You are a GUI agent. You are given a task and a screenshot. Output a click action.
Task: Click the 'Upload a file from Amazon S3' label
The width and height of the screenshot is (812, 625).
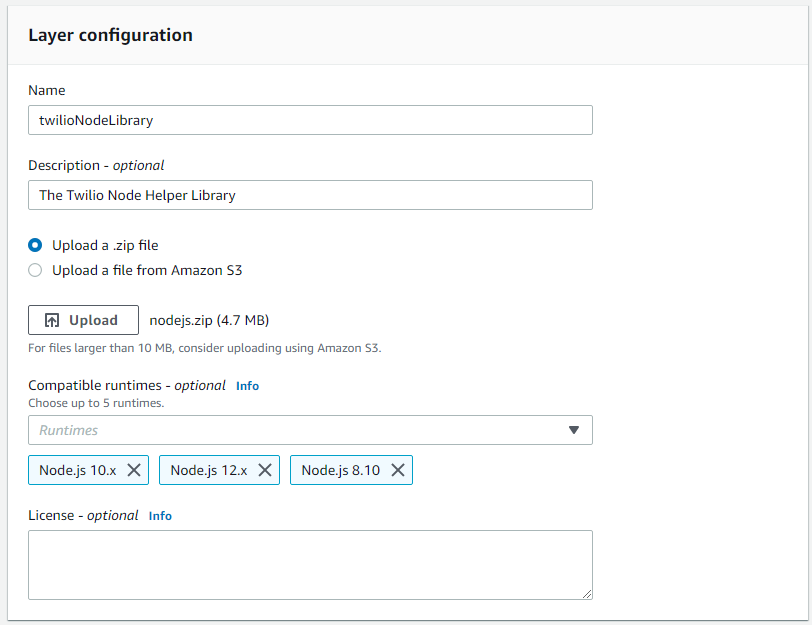(147, 270)
